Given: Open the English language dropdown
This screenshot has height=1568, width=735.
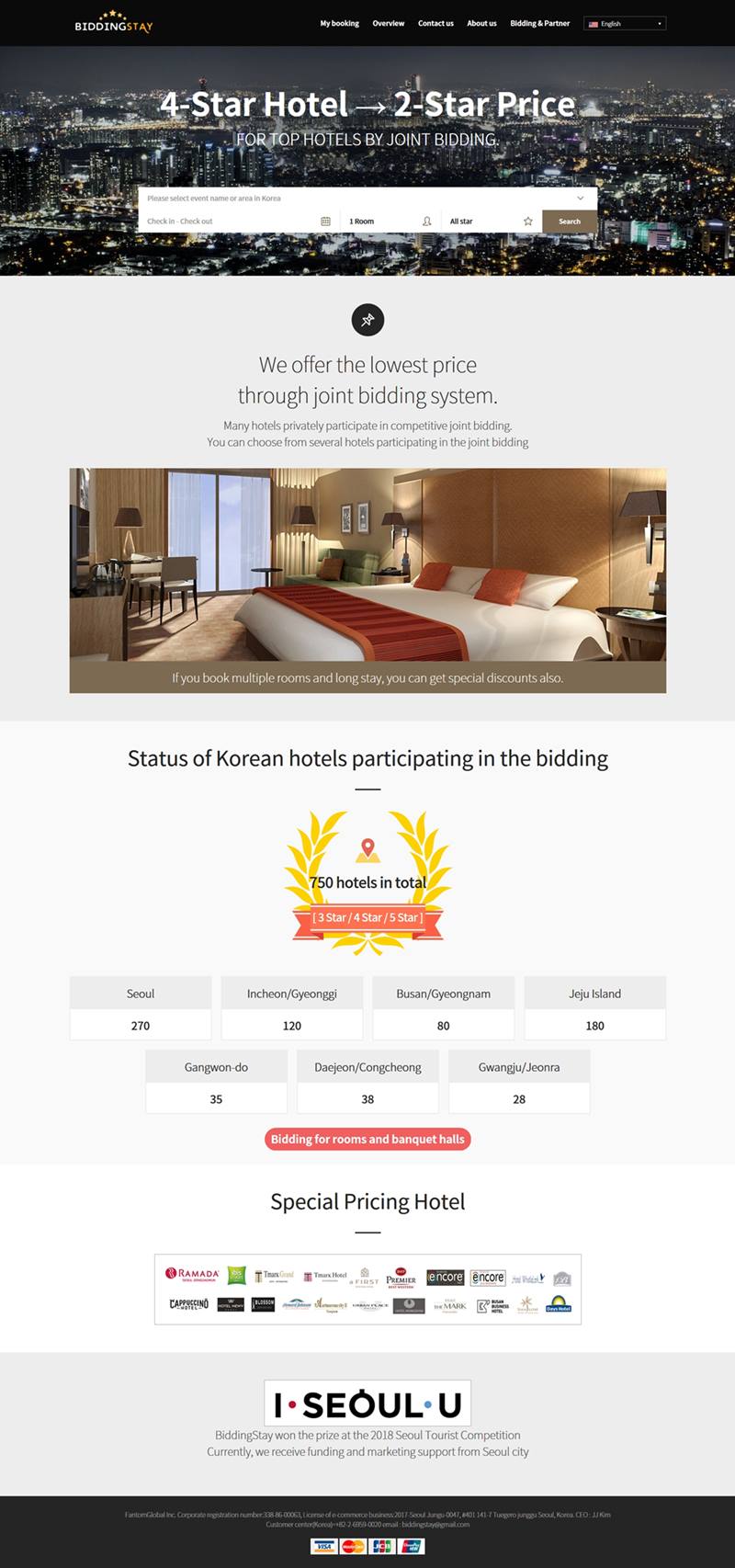Looking at the screenshot, I should (x=625, y=24).
